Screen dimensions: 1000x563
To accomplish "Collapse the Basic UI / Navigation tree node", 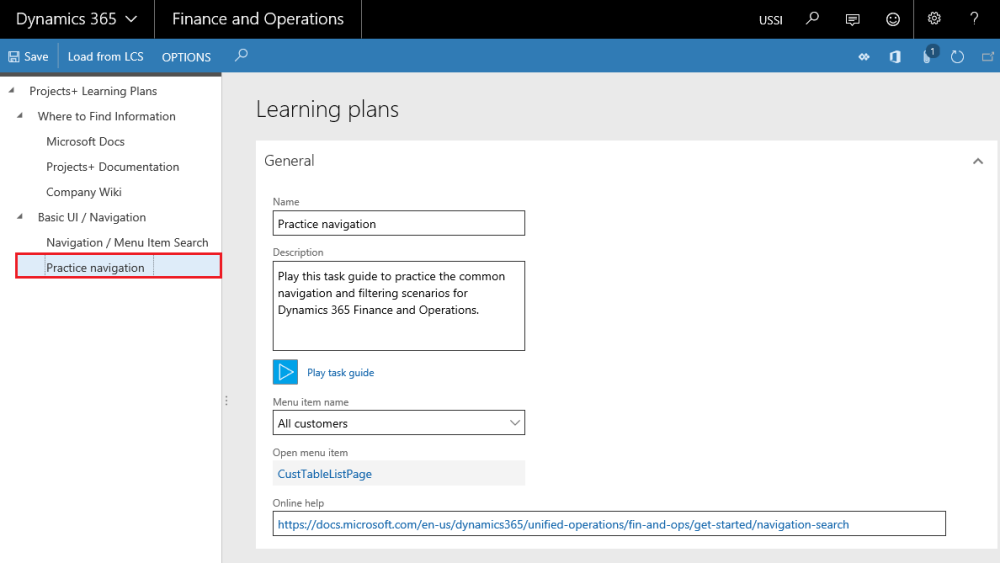I will (x=20, y=217).
